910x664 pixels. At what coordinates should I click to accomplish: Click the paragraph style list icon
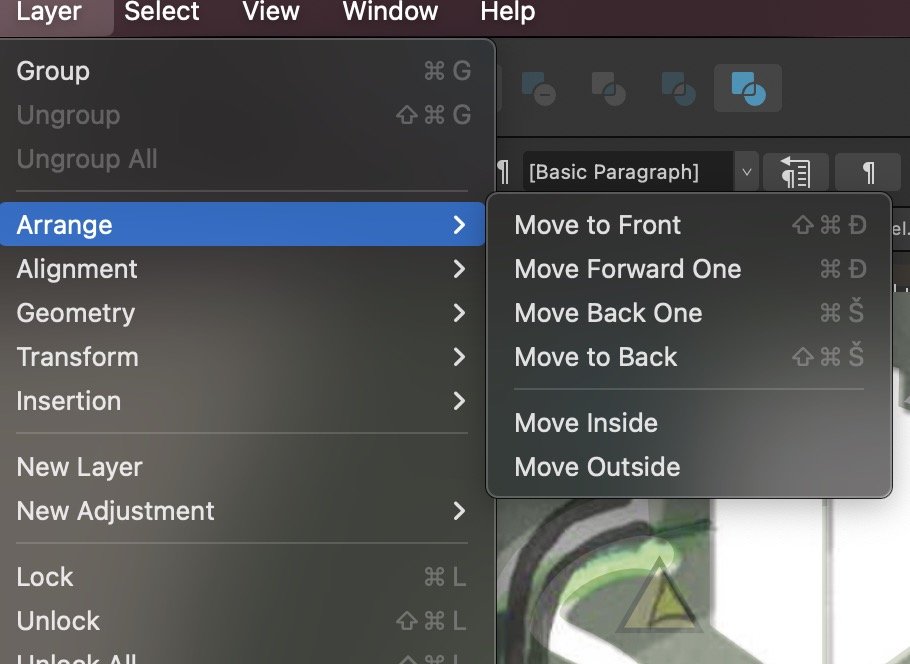tap(795, 171)
